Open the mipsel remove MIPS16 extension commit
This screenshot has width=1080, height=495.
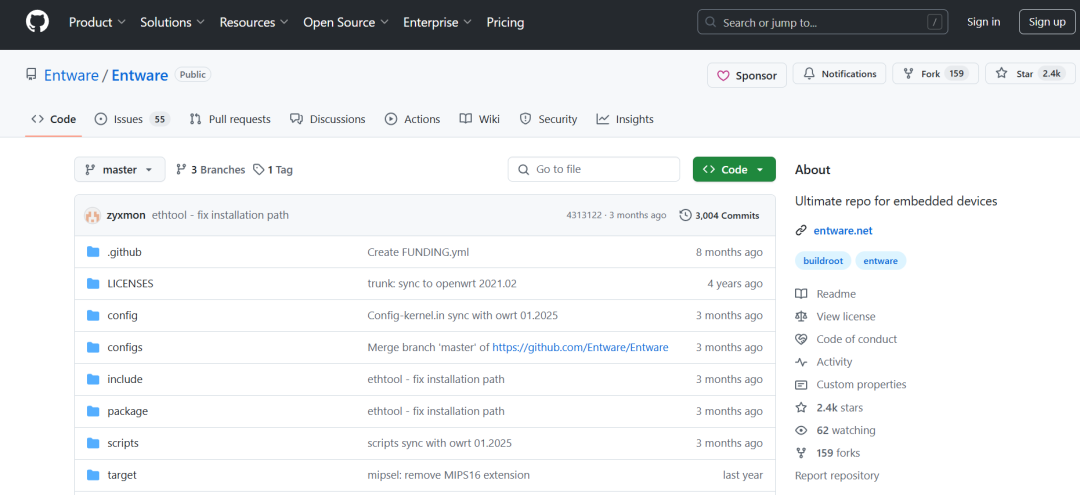coord(448,475)
